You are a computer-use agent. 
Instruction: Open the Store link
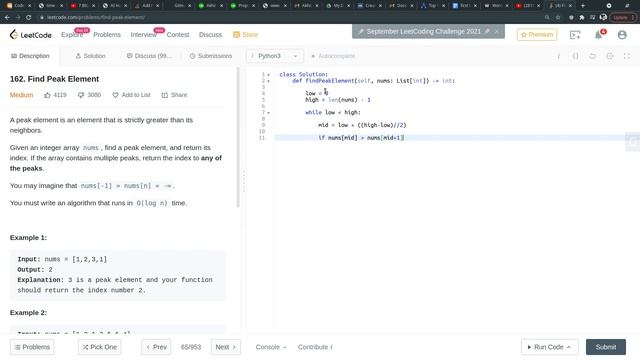[245, 35]
